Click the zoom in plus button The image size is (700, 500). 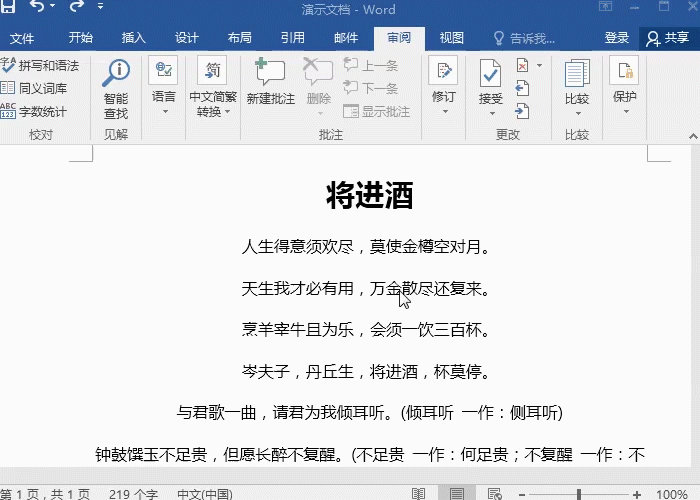coord(637,495)
